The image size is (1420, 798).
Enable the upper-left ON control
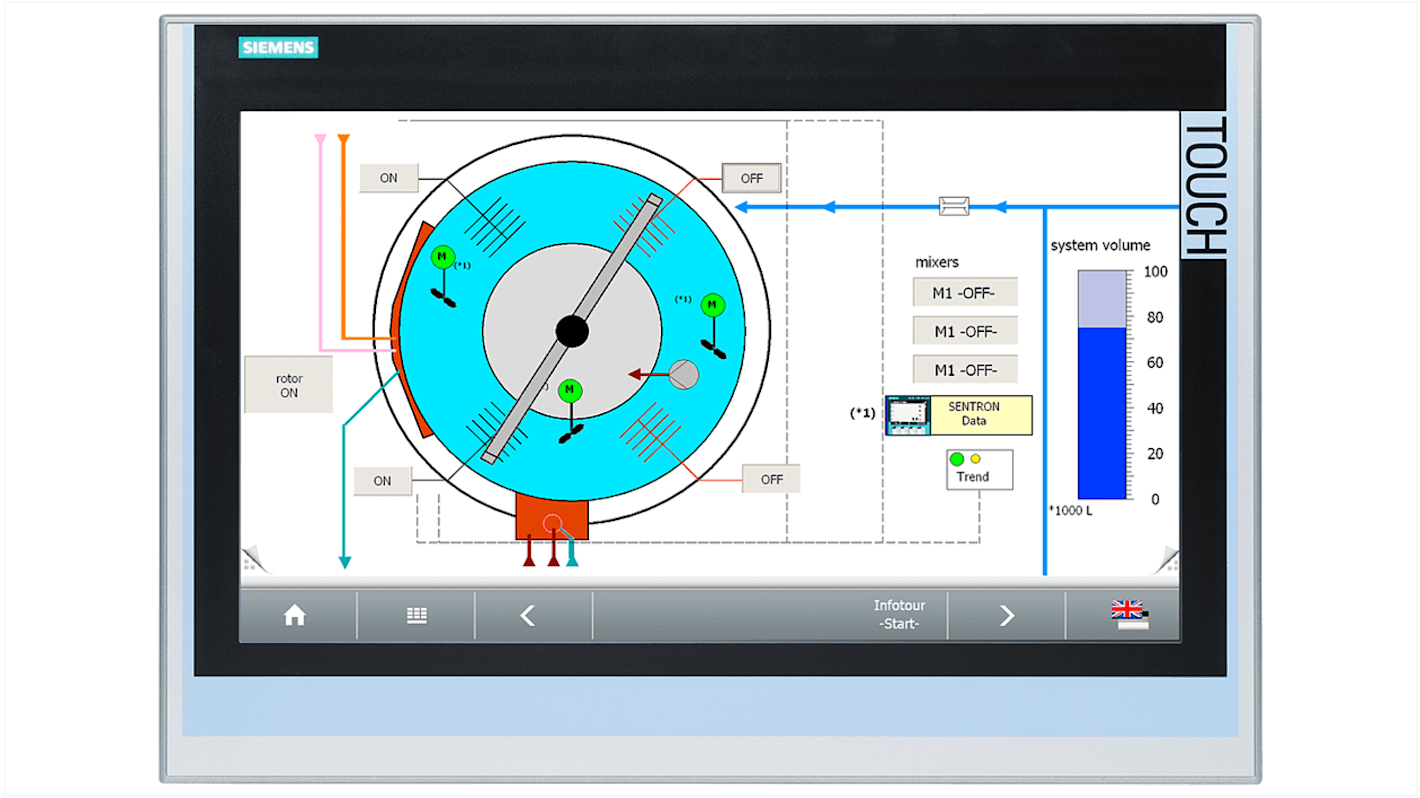(387, 177)
